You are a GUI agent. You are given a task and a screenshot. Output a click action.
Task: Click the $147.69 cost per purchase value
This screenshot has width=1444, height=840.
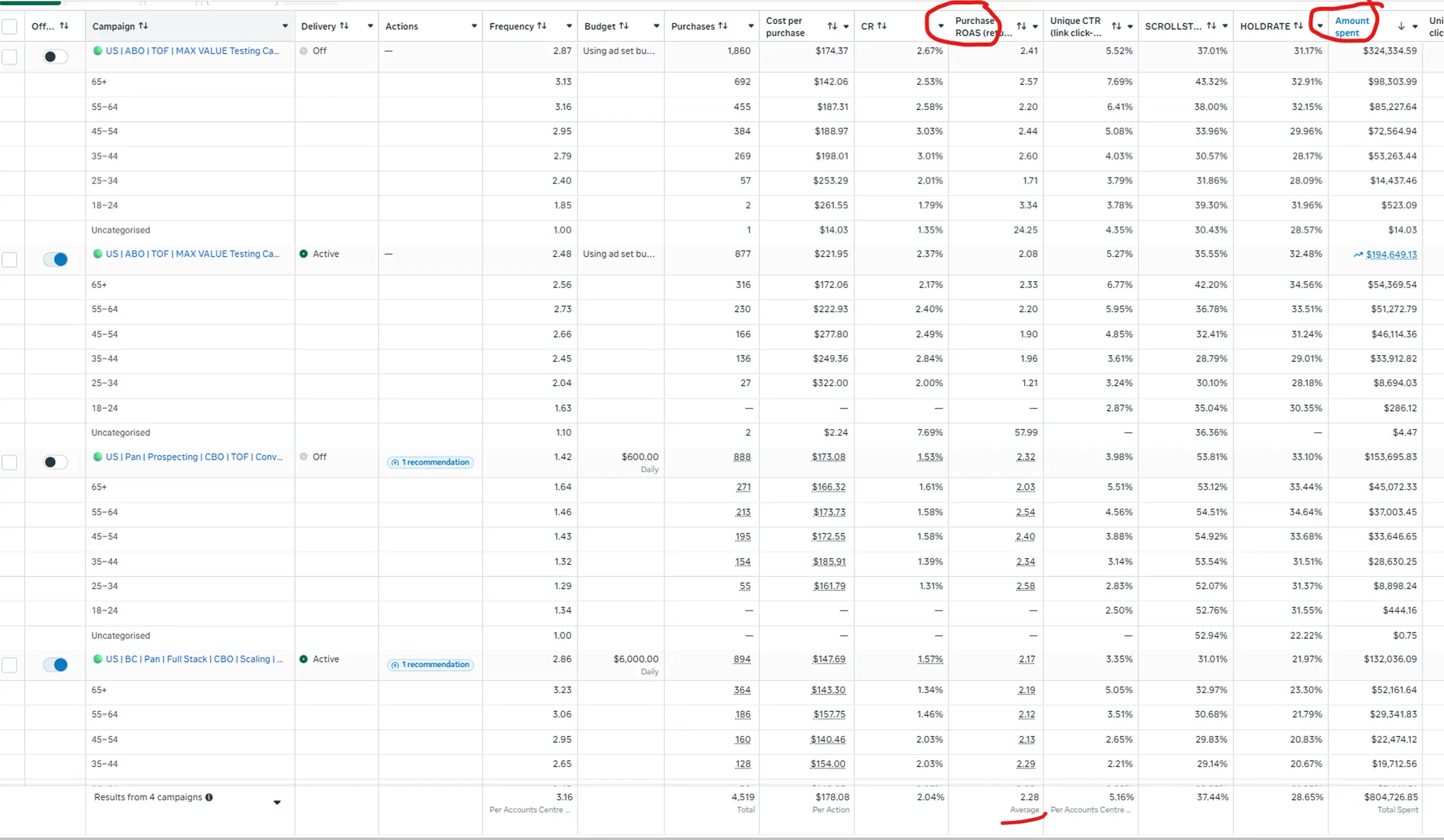point(828,659)
